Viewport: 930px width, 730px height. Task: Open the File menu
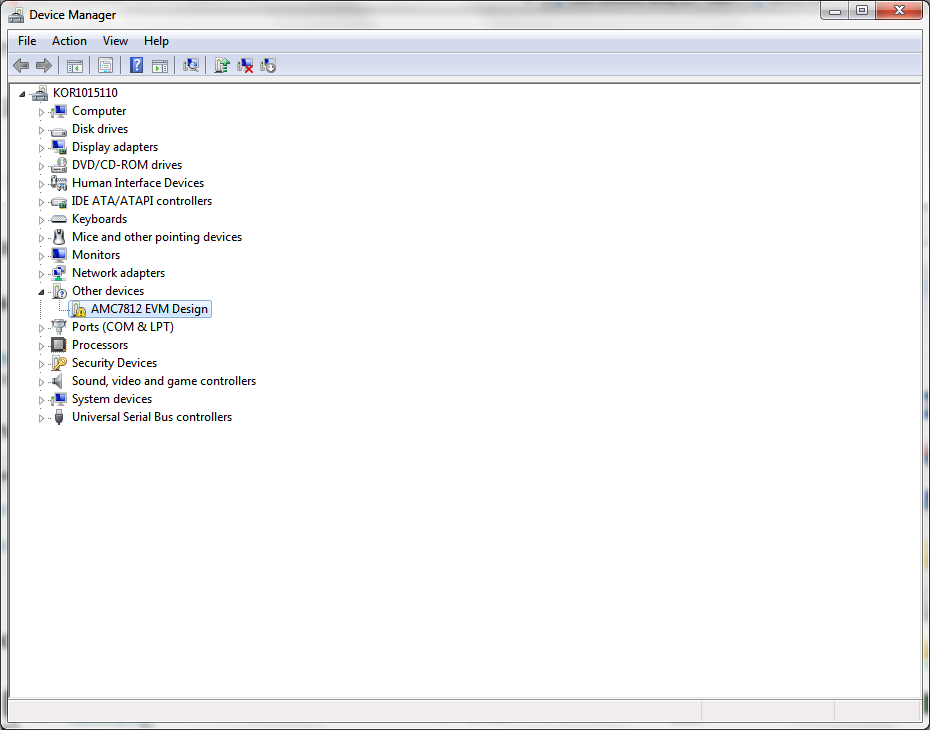[27, 41]
